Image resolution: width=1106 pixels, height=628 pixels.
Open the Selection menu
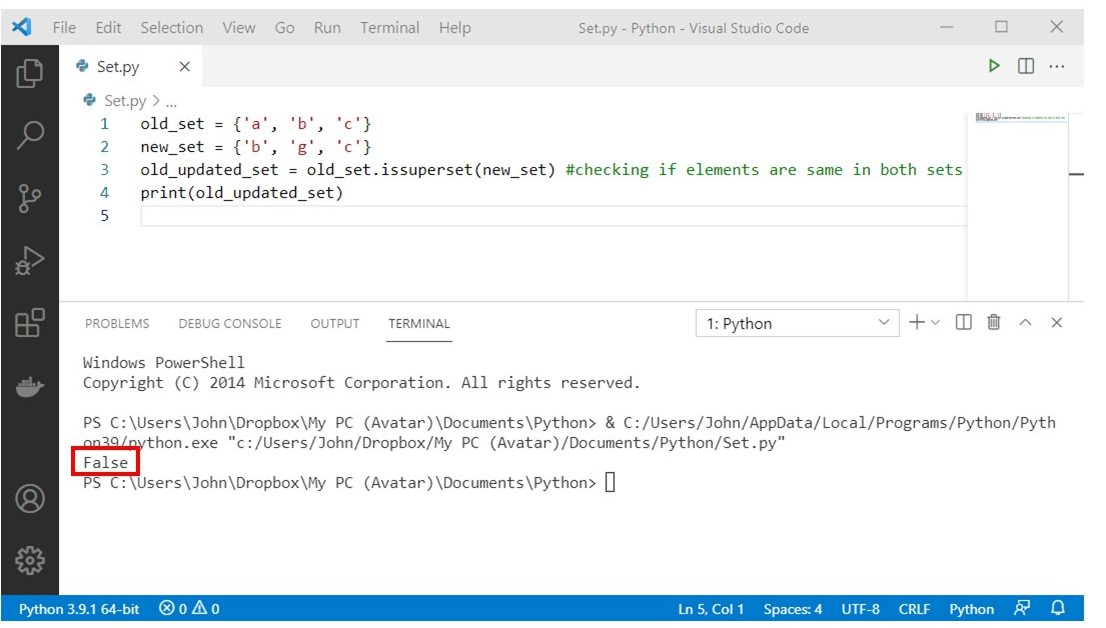(x=171, y=28)
